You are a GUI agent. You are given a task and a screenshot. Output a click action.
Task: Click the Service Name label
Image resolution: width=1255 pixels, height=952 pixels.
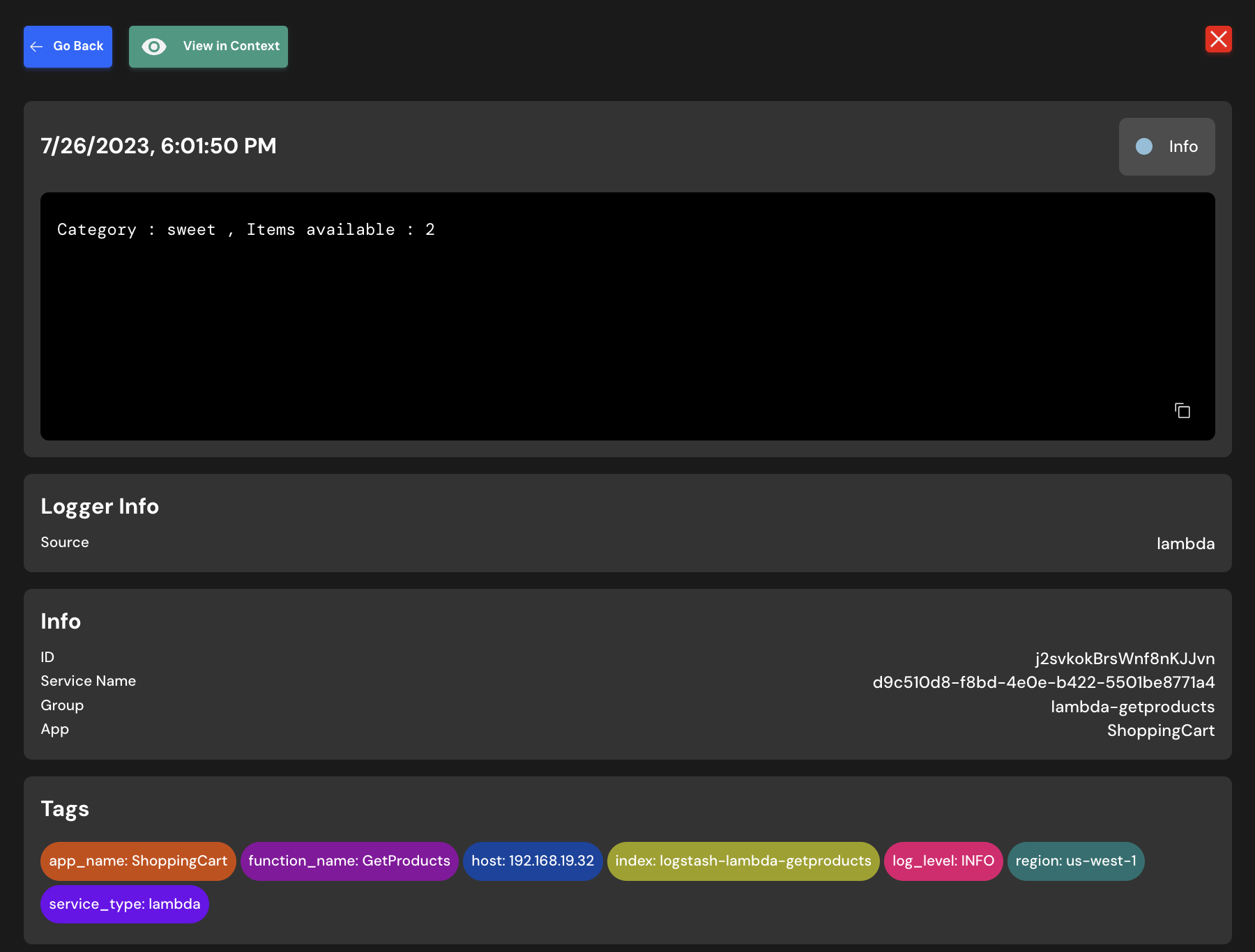click(88, 681)
